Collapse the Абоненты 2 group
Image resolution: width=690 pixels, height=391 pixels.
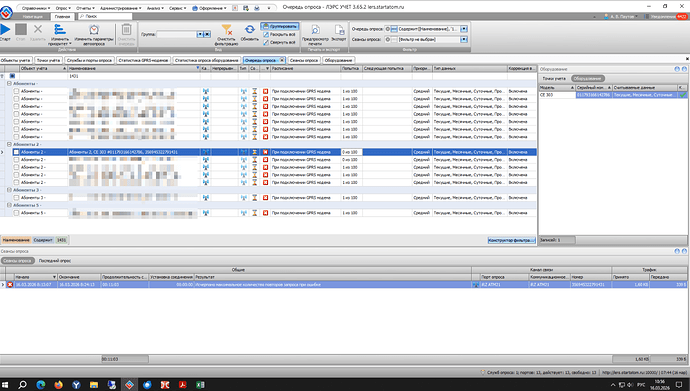click(9, 144)
